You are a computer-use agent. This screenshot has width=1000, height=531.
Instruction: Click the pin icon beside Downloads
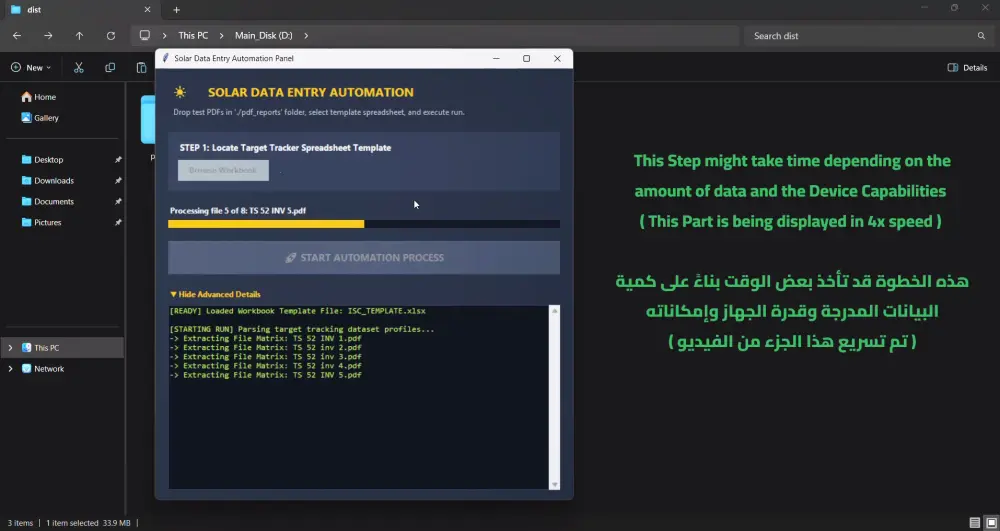pos(118,181)
